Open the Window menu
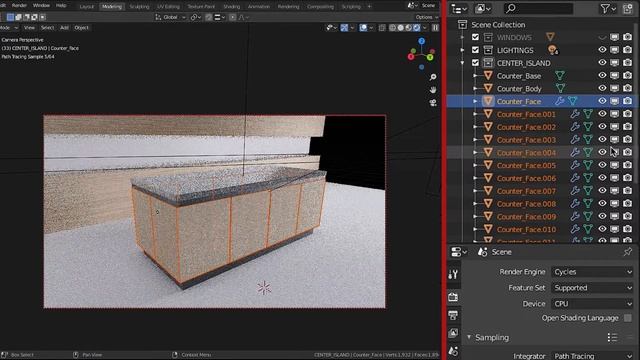 [41, 6]
